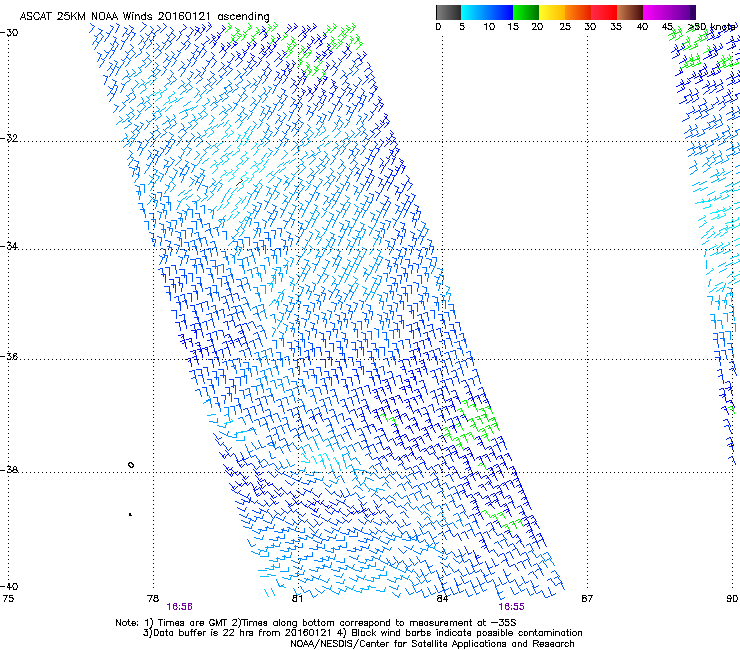Screen dimensions: 740x650
Task: Click the ASCAT 25KM NOAA Winds title
Action: click(x=144, y=16)
